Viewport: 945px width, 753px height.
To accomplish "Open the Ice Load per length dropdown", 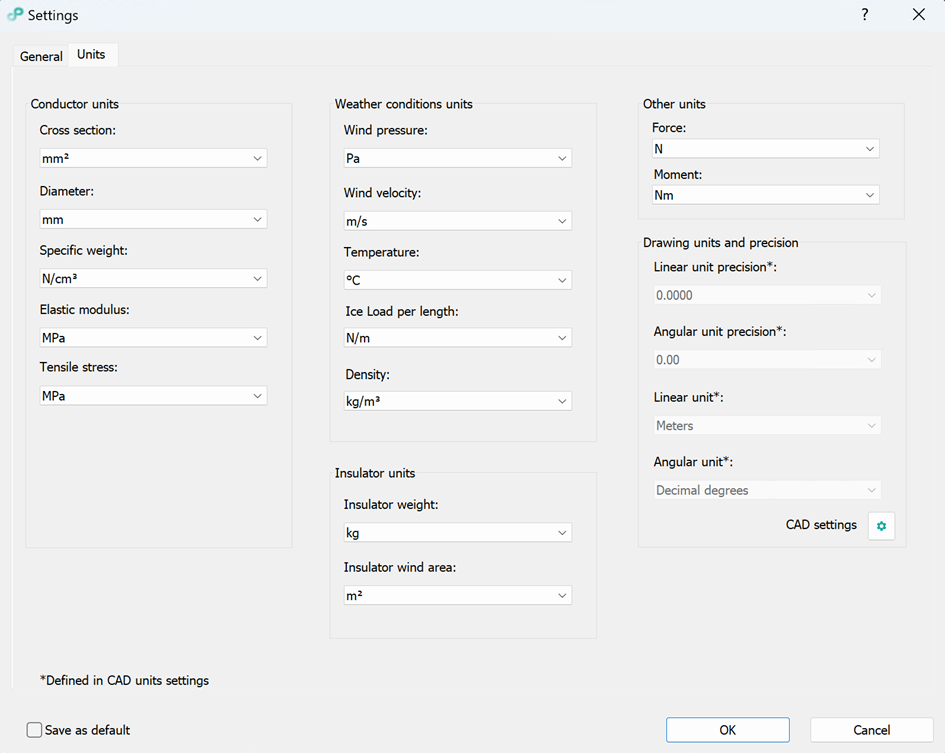I will pos(457,338).
